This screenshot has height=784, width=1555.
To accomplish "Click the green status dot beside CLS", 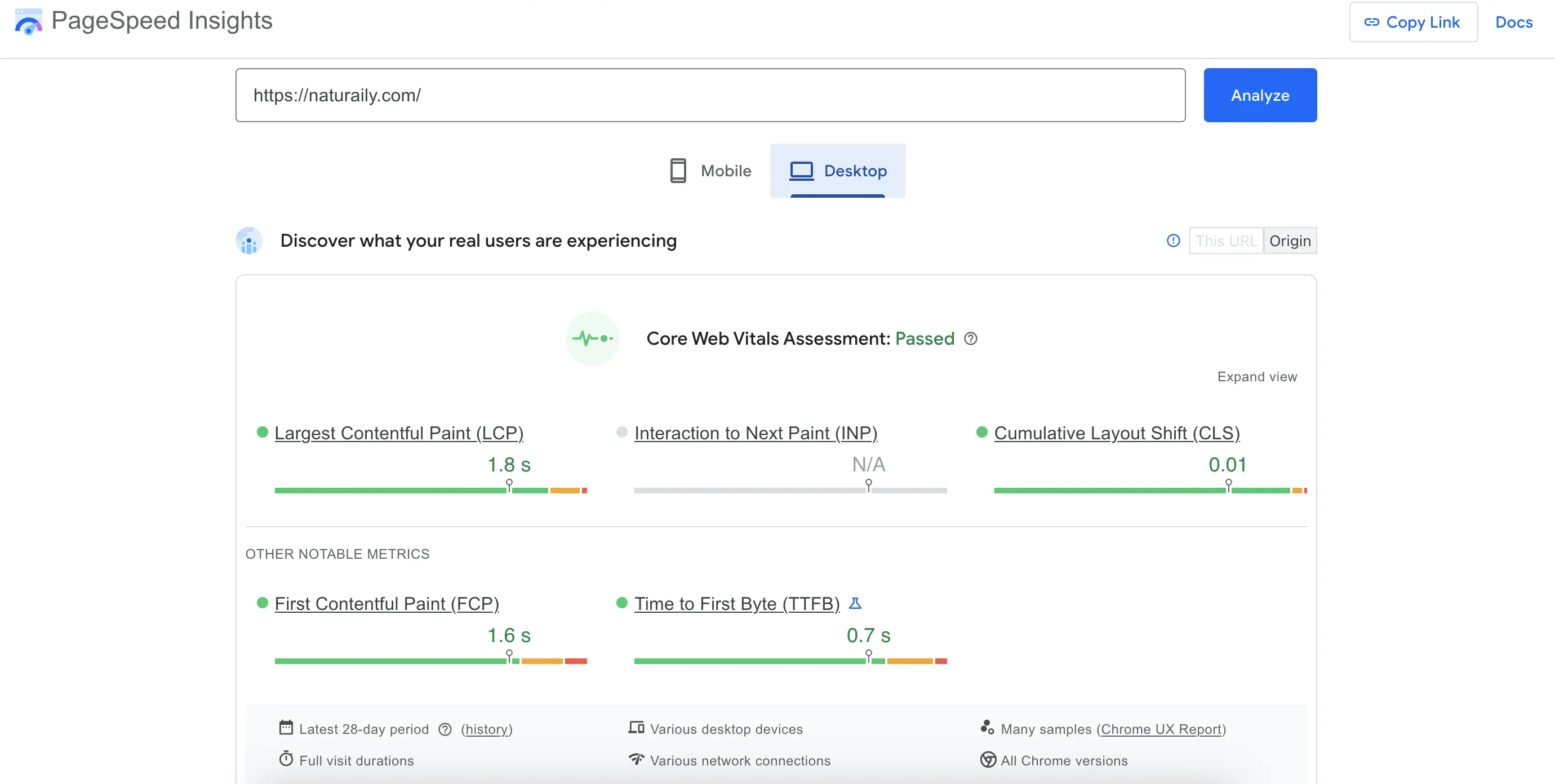I will click(981, 432).
